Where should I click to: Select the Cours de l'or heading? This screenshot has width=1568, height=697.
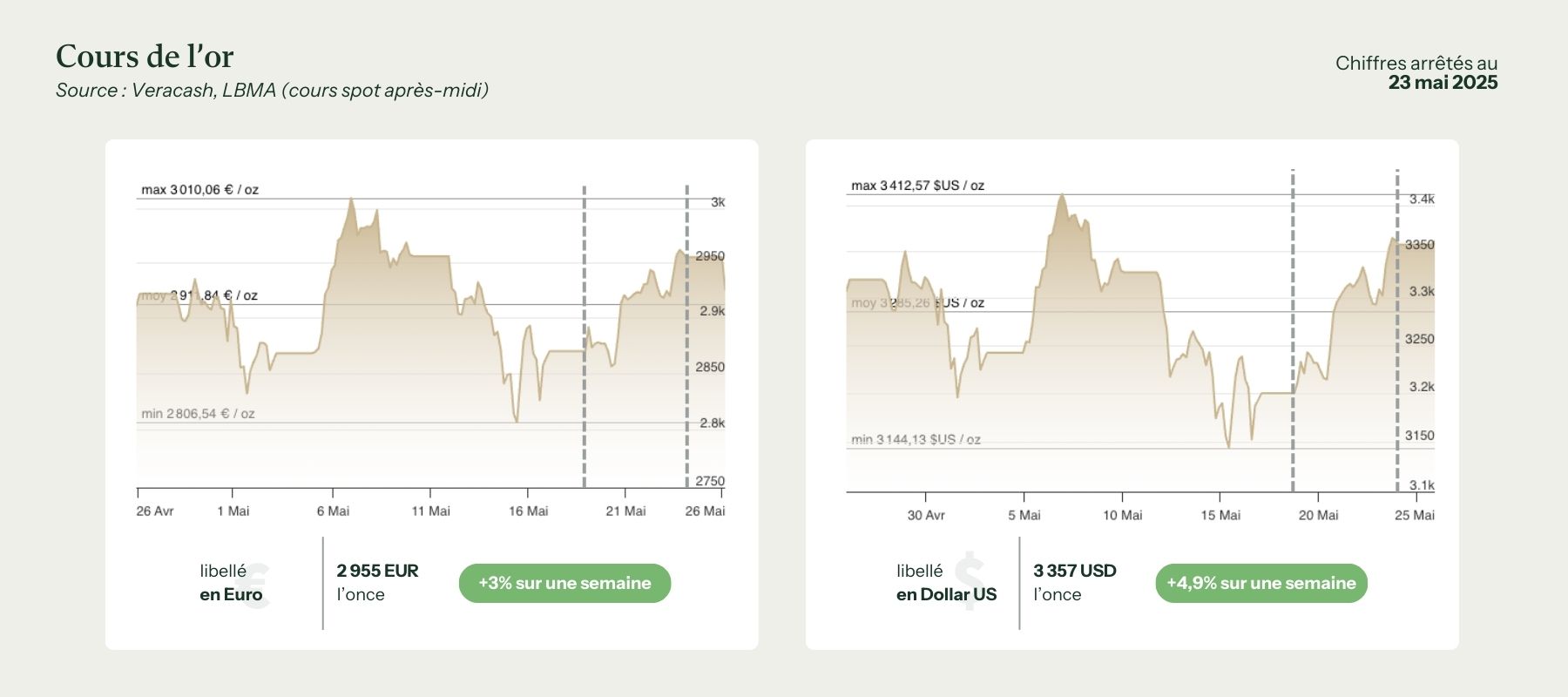pyautogui.click(x=145, y=57)
